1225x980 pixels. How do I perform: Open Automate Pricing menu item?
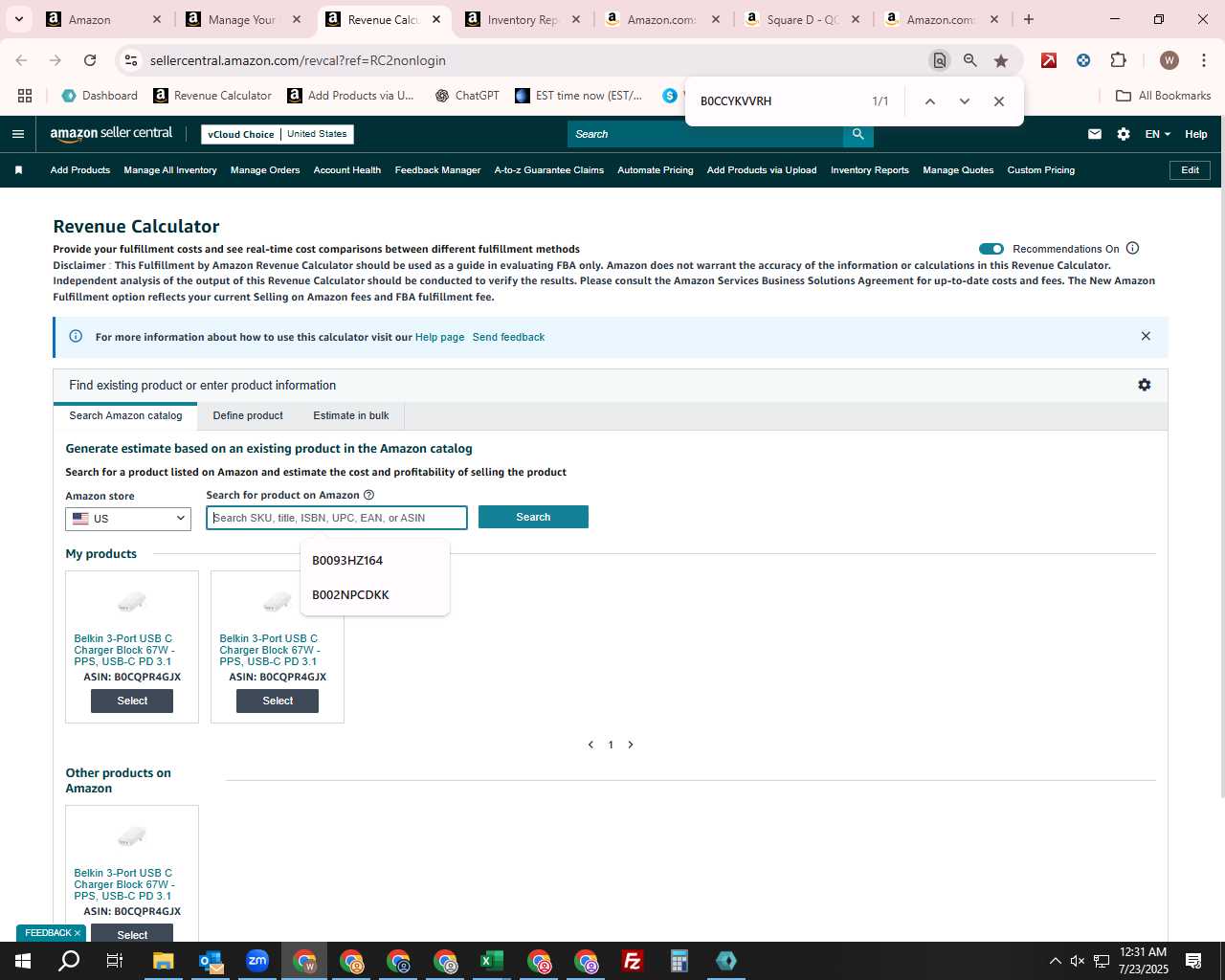[656, 170]
